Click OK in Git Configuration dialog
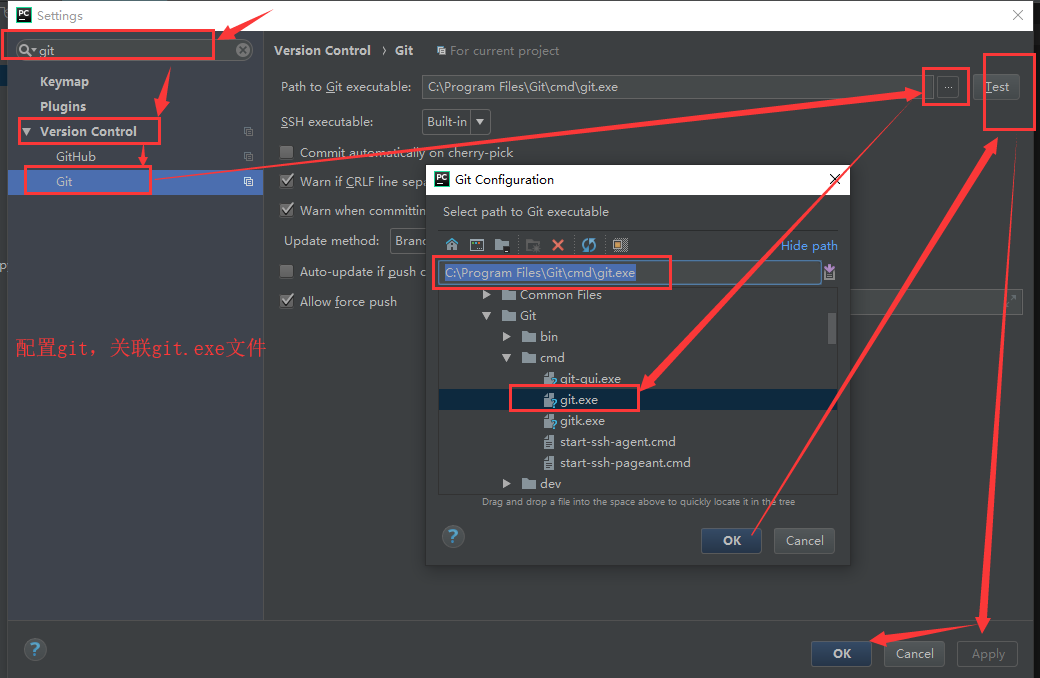Screen dimensions: 1040x678 [732, 541]
